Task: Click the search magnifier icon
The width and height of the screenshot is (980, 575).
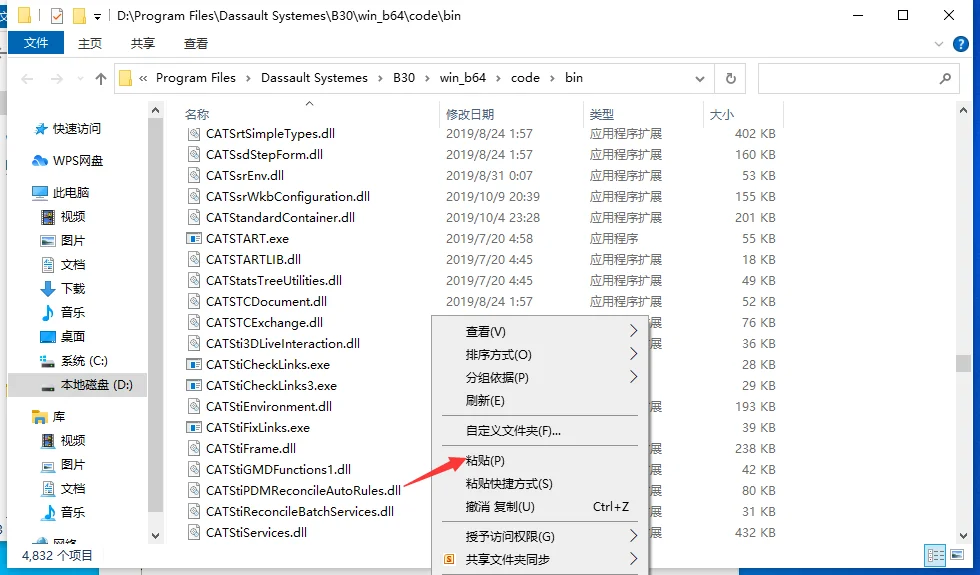Action: (x=945, y=78)
